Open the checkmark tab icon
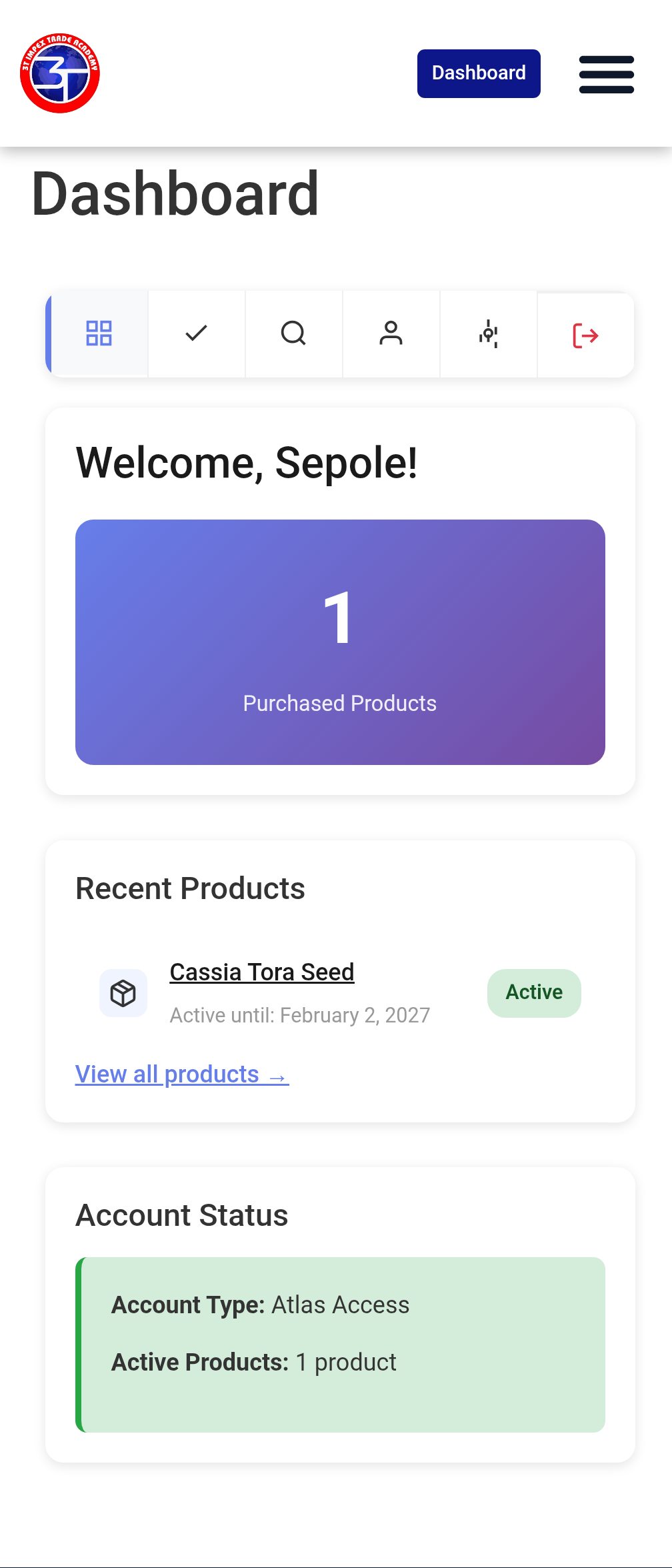The image size is (672, 1568). (197, 333)
